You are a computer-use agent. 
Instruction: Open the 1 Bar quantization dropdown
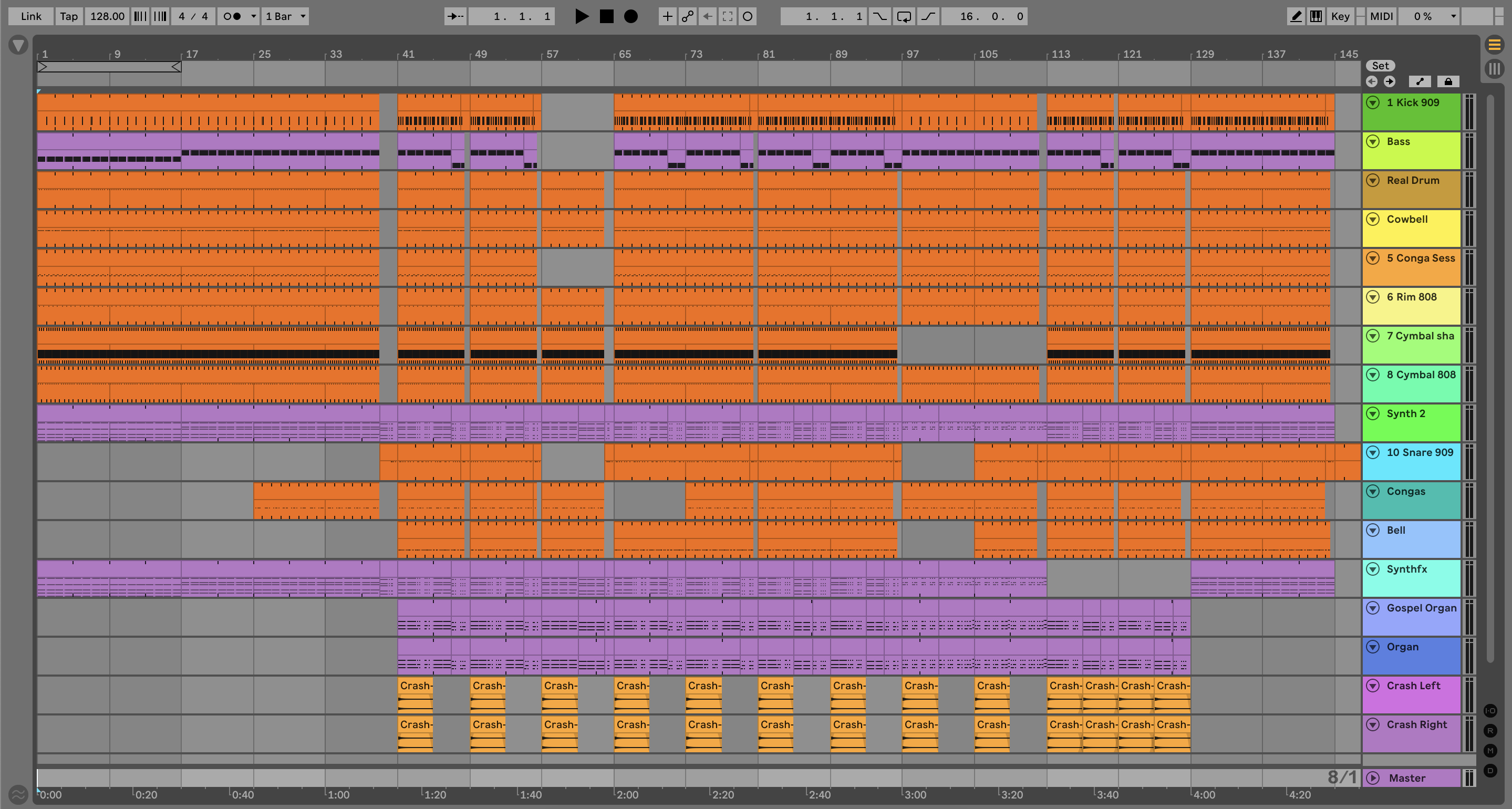point(285,16)
